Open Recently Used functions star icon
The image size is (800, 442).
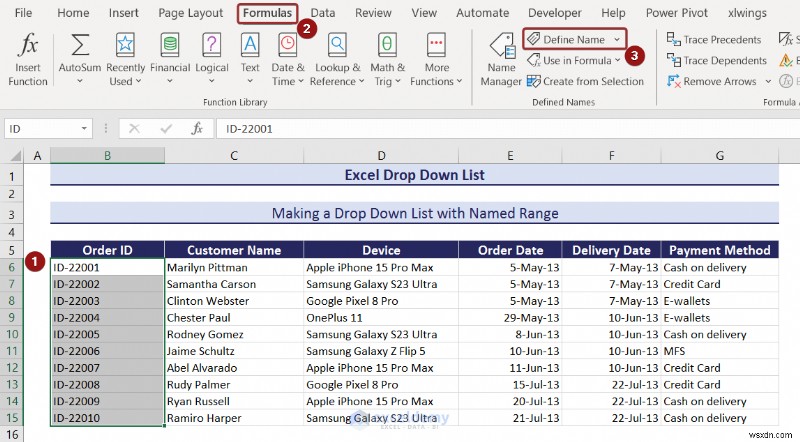click(125, 45)
